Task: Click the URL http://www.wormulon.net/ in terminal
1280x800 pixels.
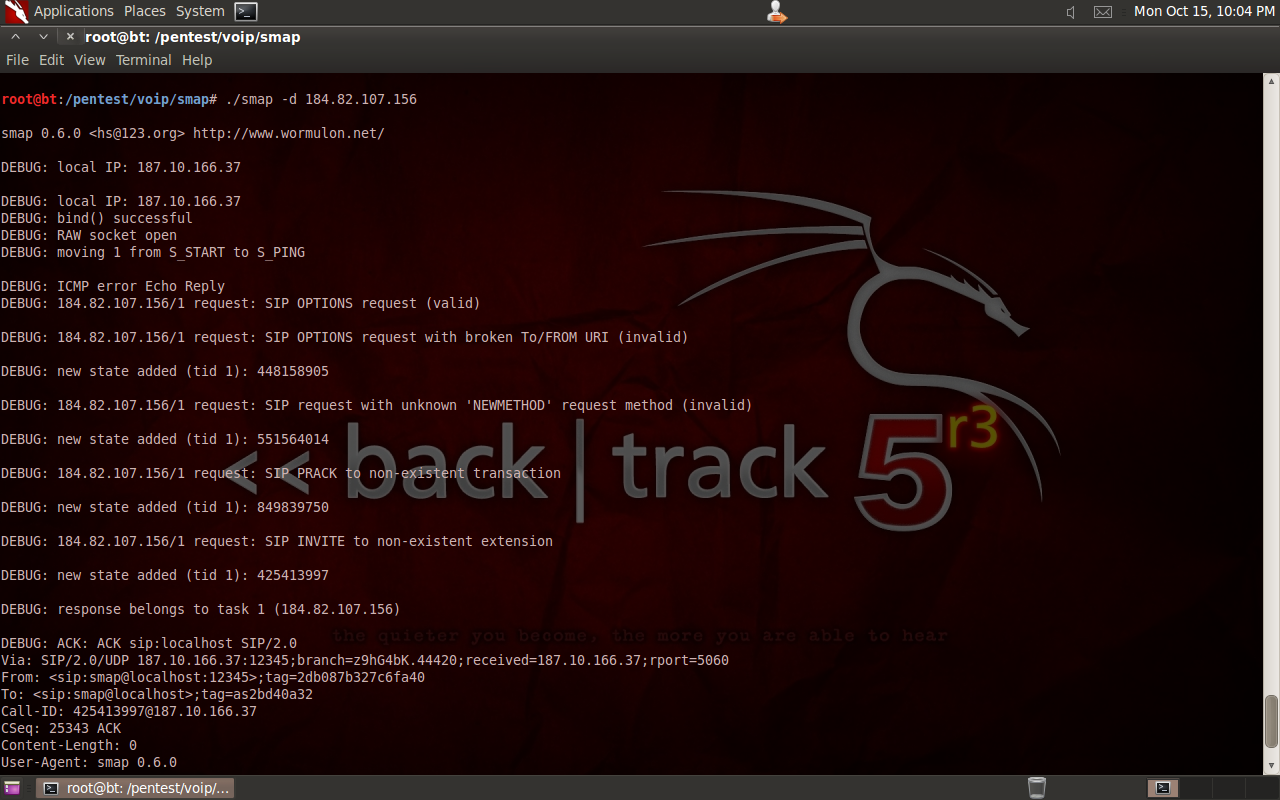Action: pos(288,133)
